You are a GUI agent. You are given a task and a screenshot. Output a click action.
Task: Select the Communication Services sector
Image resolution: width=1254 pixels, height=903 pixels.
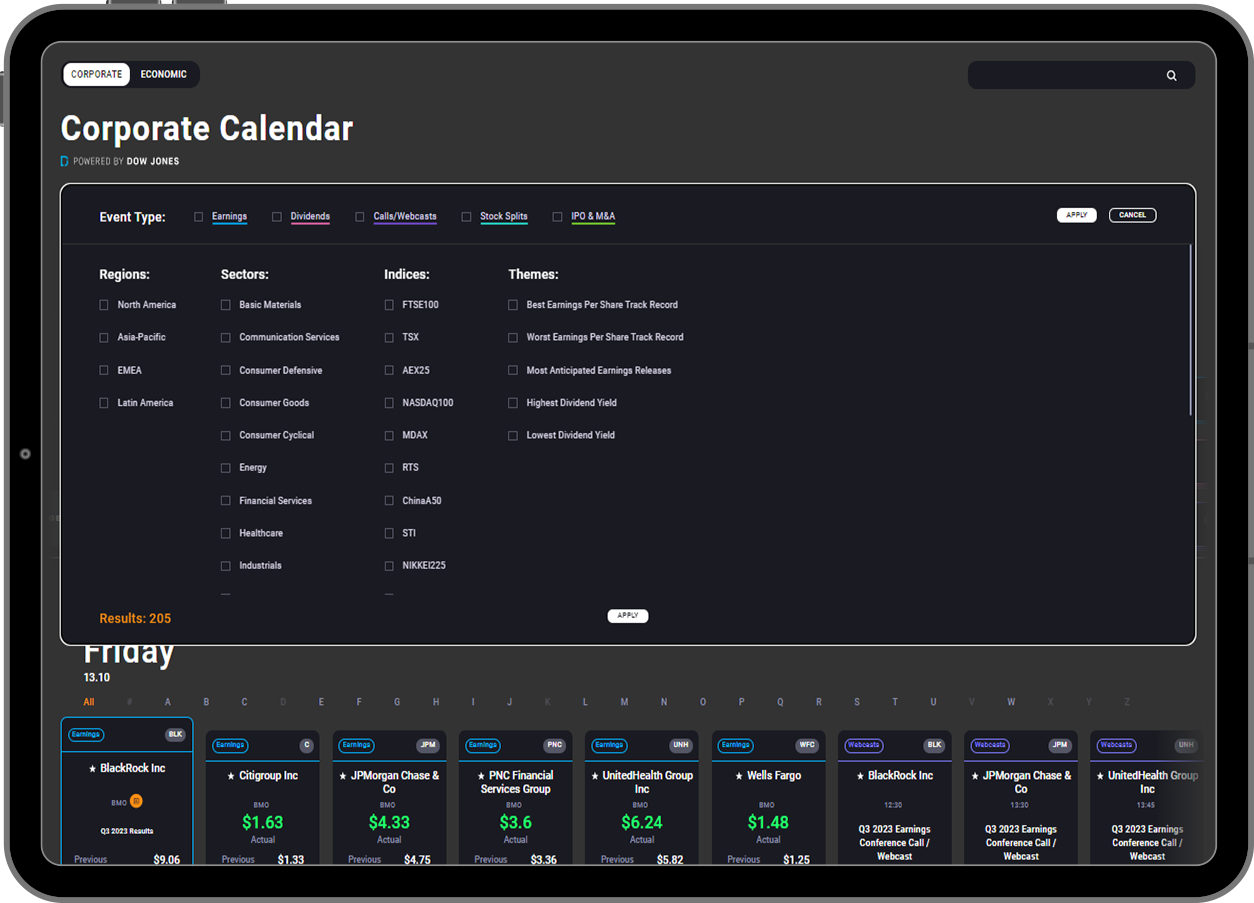226,338
